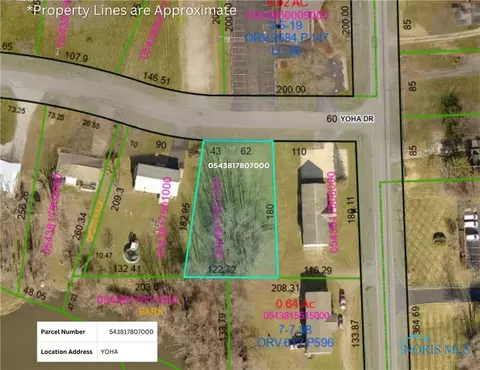Screen dimensions: 480x370
Task: Click the '133.87' dimension label
Action: [355, 333]
